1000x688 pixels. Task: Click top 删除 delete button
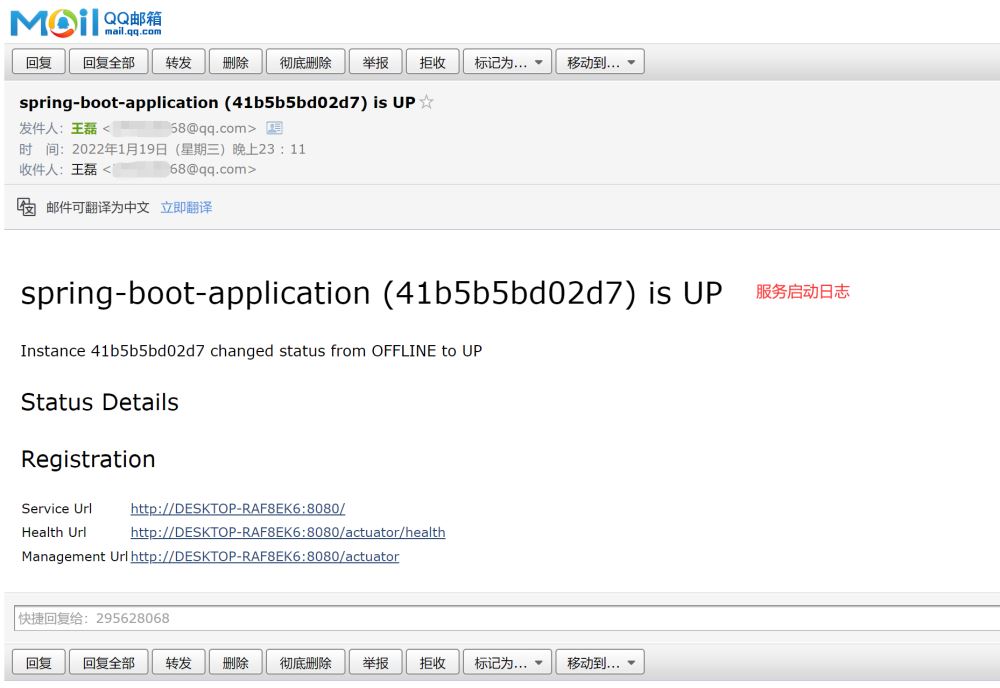(x=235, y=62)
